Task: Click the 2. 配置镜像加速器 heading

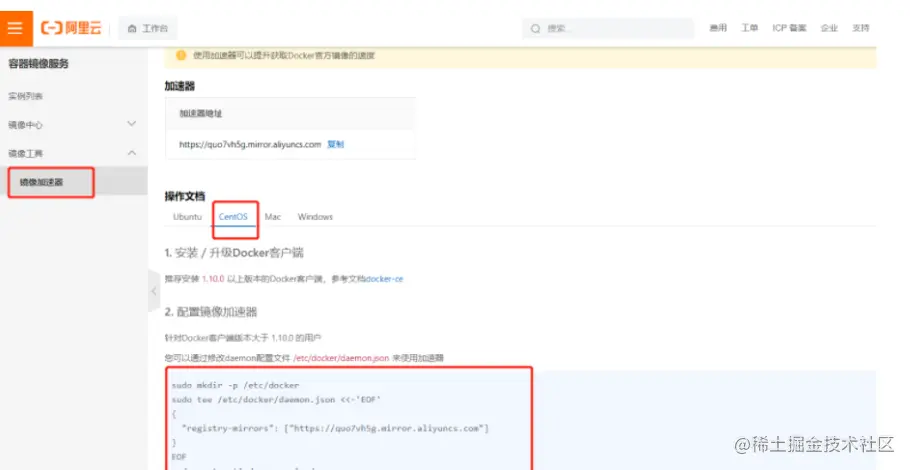Action: pyautogui.click(x=211, y=312)
